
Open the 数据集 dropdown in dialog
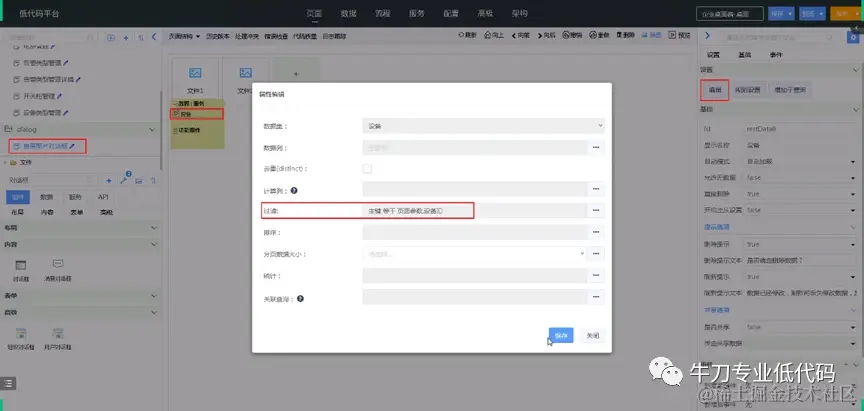click(483, 126)
